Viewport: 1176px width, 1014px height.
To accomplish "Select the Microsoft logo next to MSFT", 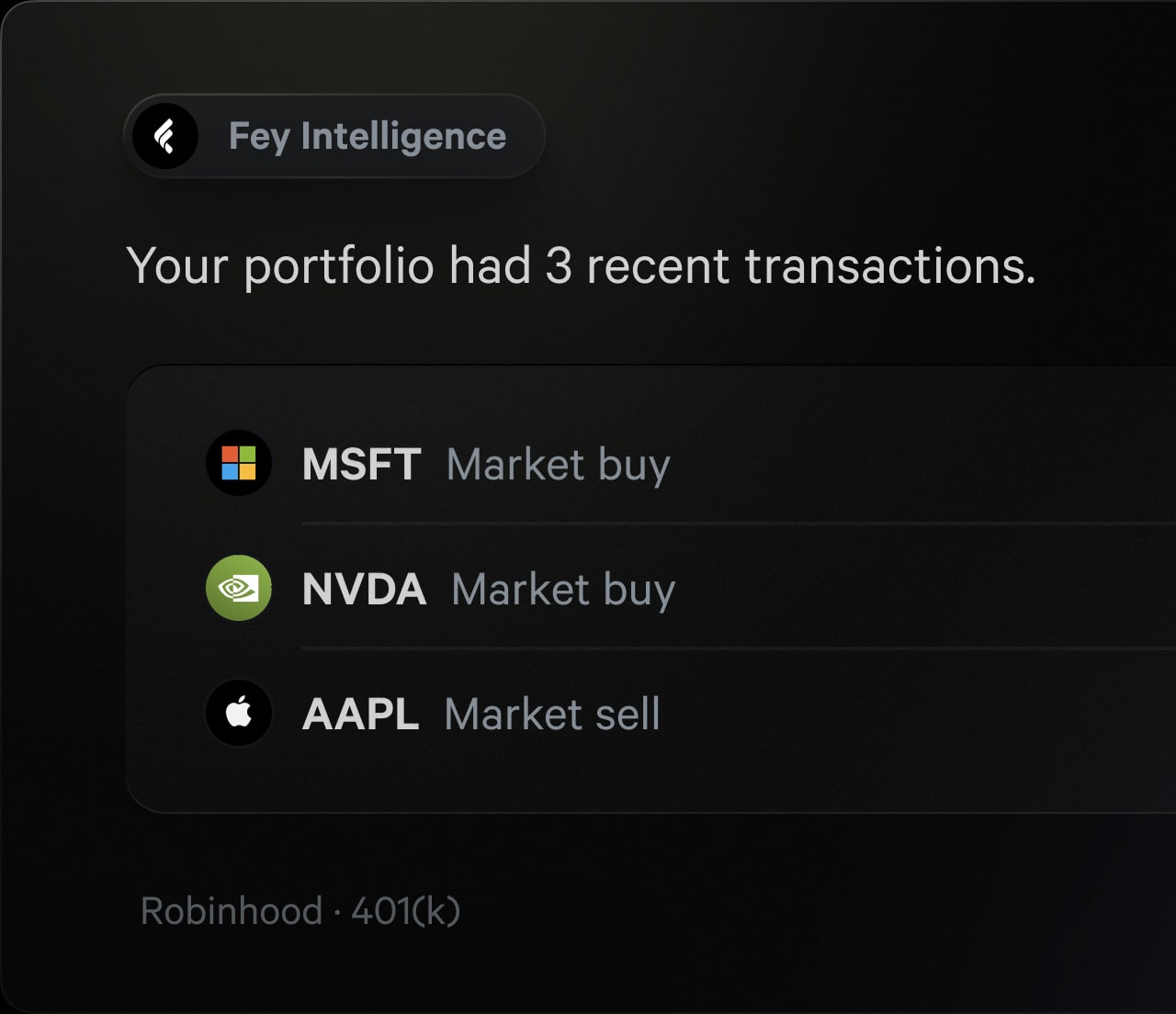I will pyautogui.click(x=238, y=463).
